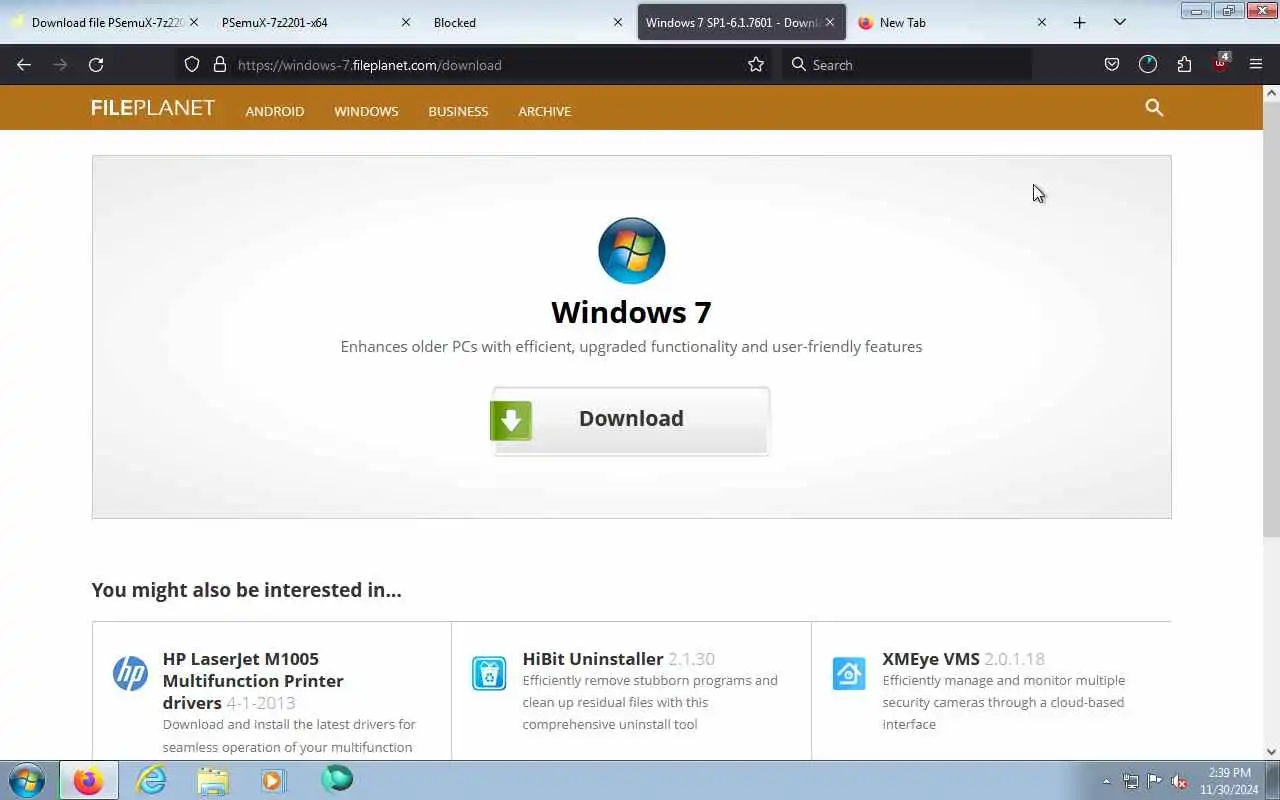This screenshot has height=800, width=1280.
Task: Click the Windows 7 logo image
Action: click(x=631, y=251)
